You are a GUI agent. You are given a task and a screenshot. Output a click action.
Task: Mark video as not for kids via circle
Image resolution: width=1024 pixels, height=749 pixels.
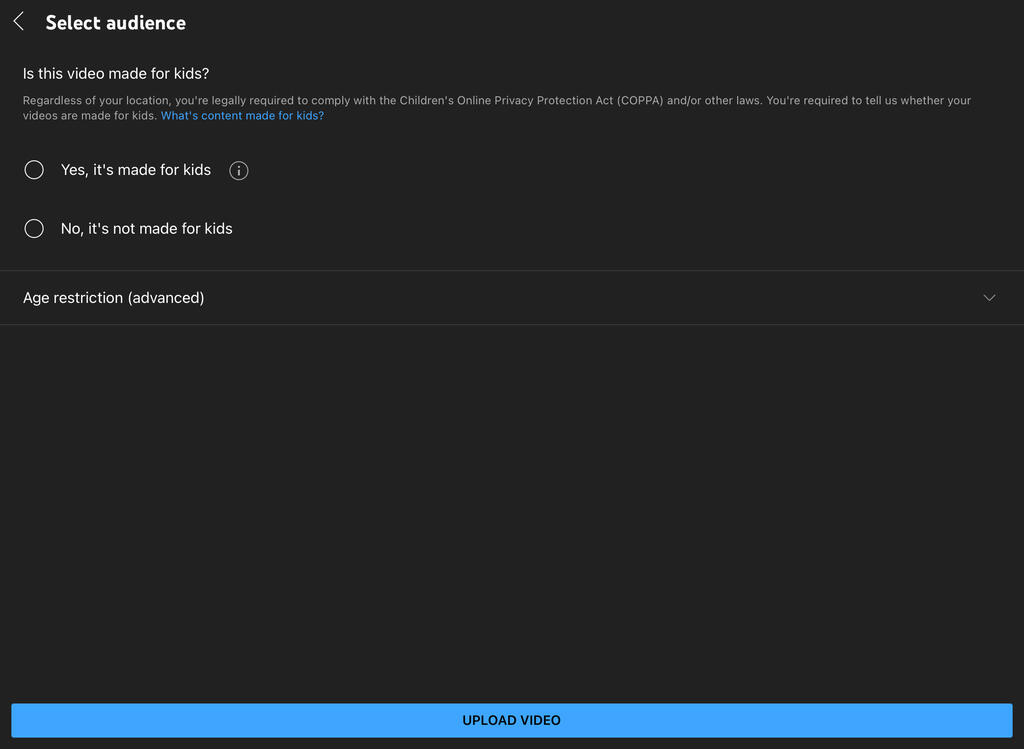click(34, 229)
